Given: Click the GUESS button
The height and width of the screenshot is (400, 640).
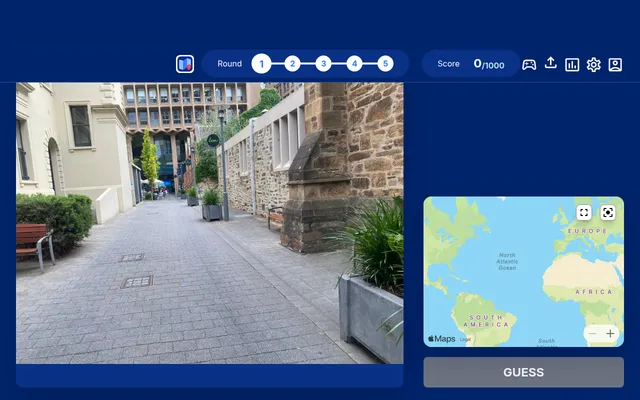Looking at the screenshot, I should tap(523, 372).
